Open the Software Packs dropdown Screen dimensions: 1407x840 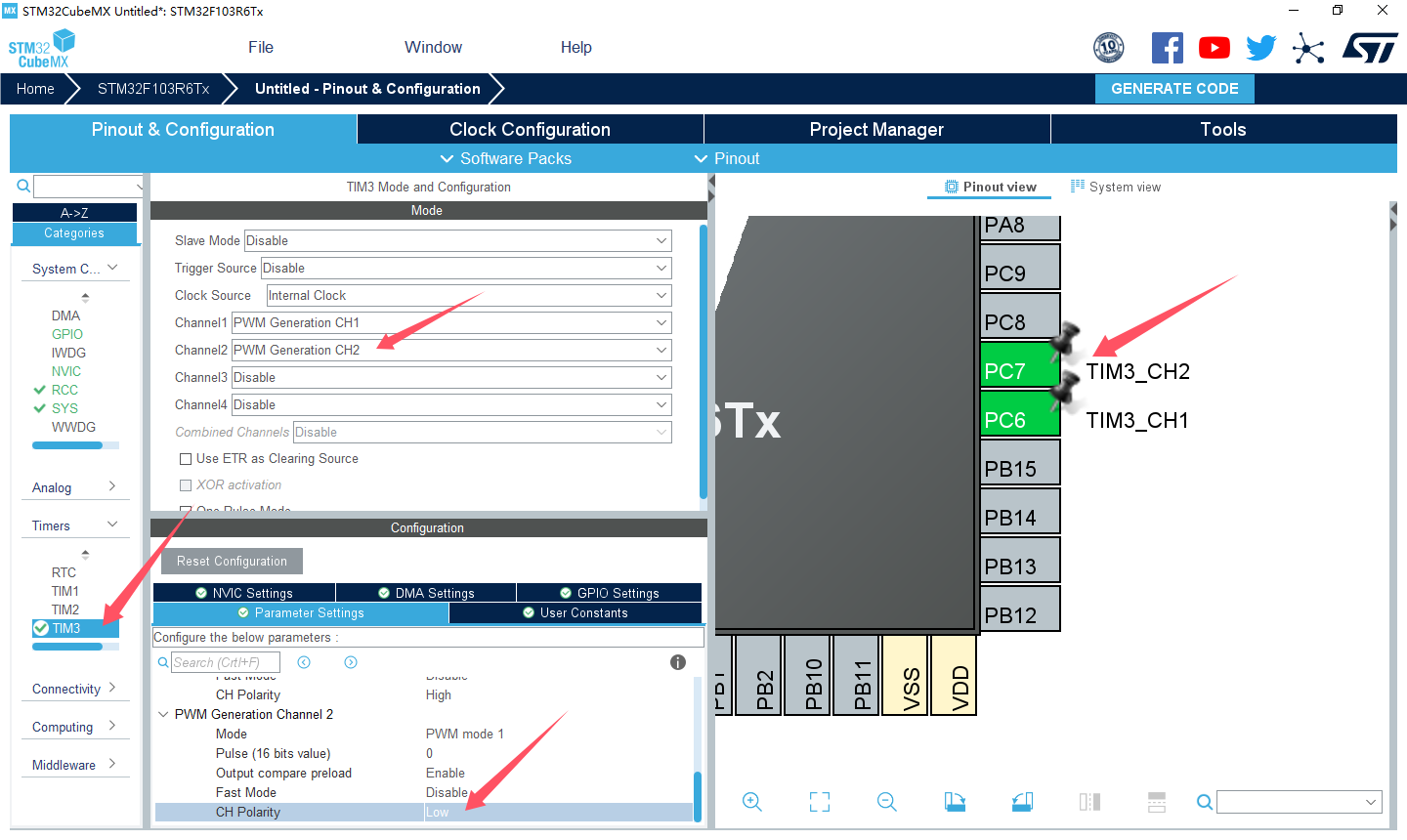[x=506, y=158]
